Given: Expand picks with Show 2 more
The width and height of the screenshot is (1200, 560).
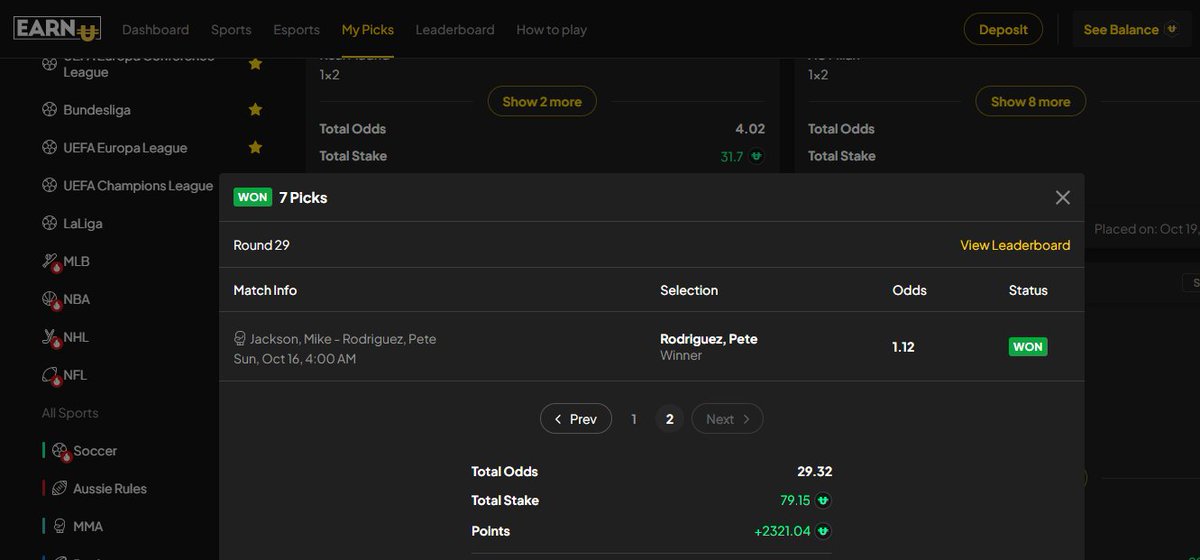Looking at the screenshot, I should (542, 101).
